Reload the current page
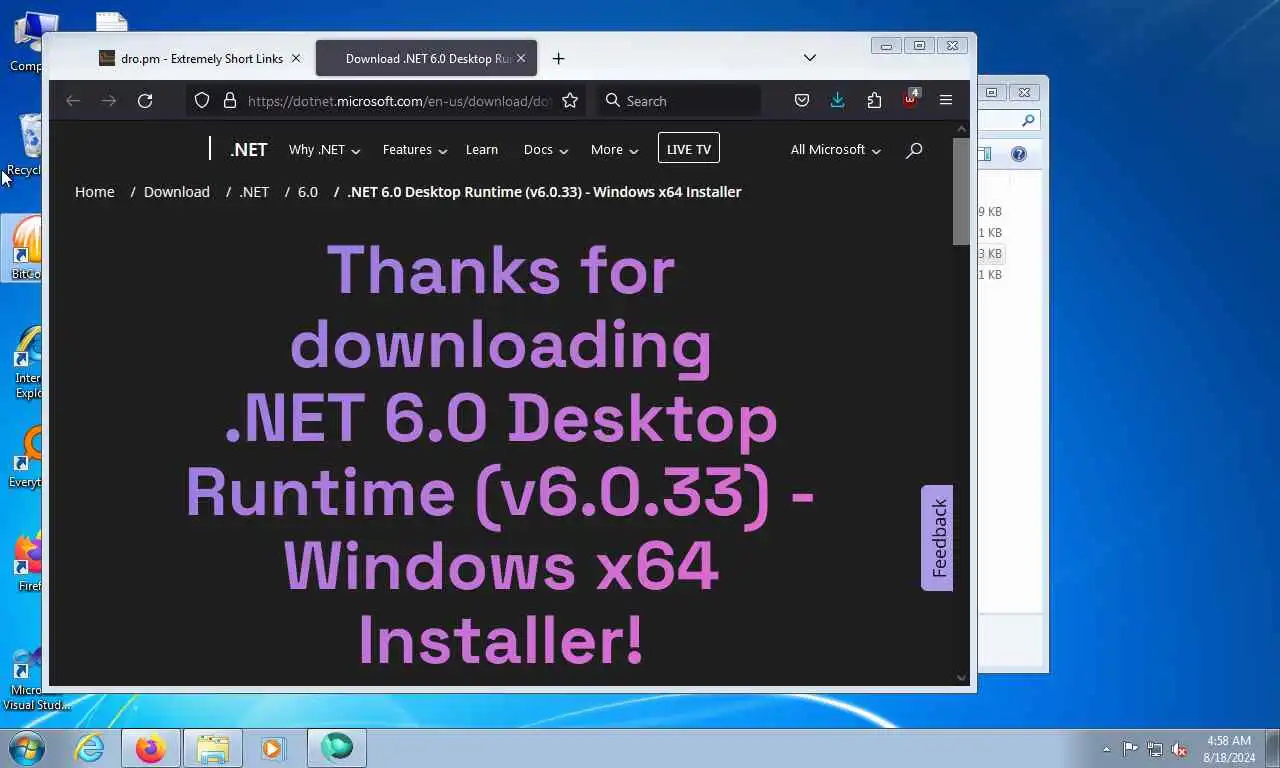 pos(145,101)
